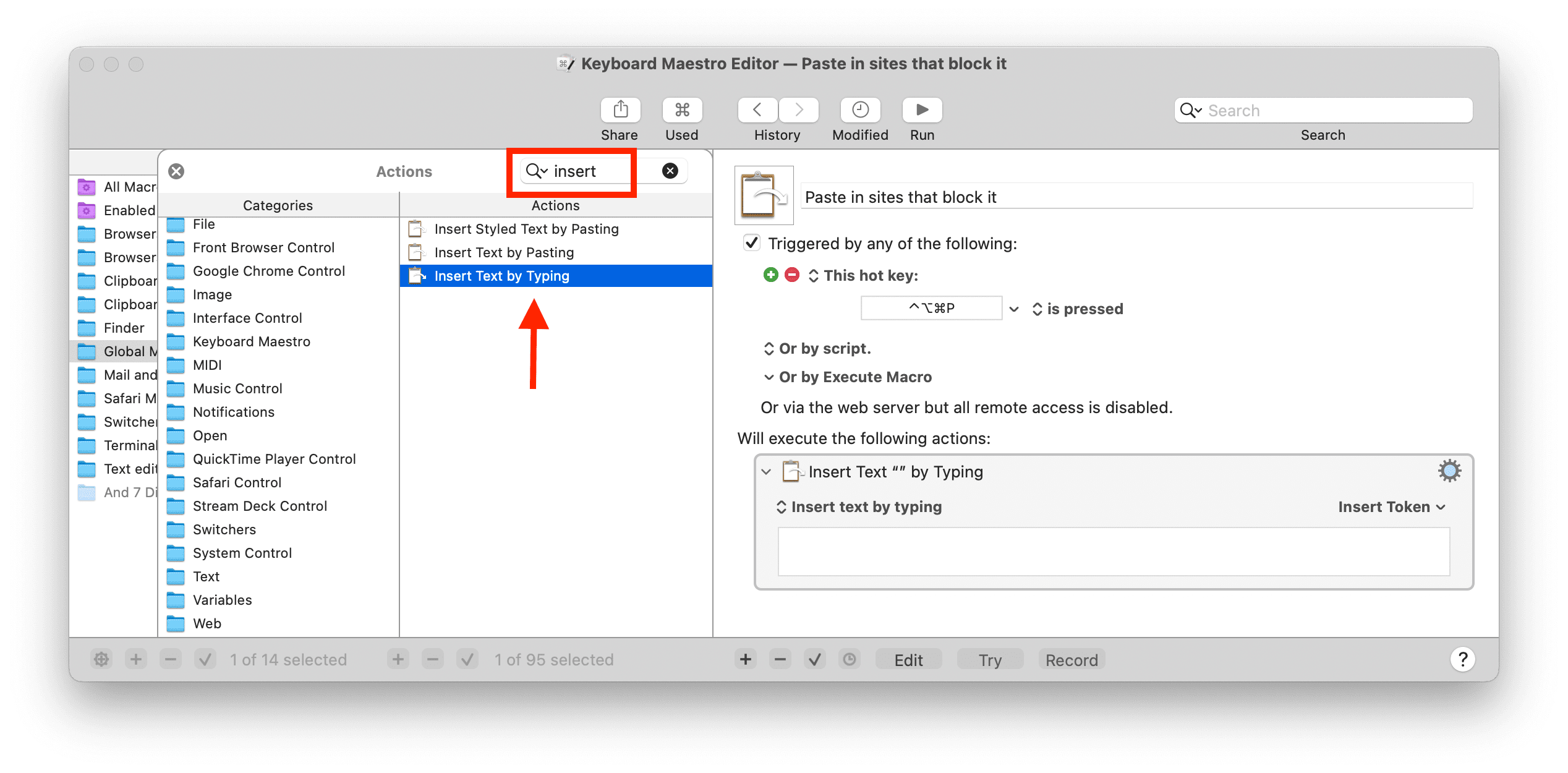Screen dimensions: 1568x773
Task: Select the Safari Control category
Action: (x=278, y=482)
